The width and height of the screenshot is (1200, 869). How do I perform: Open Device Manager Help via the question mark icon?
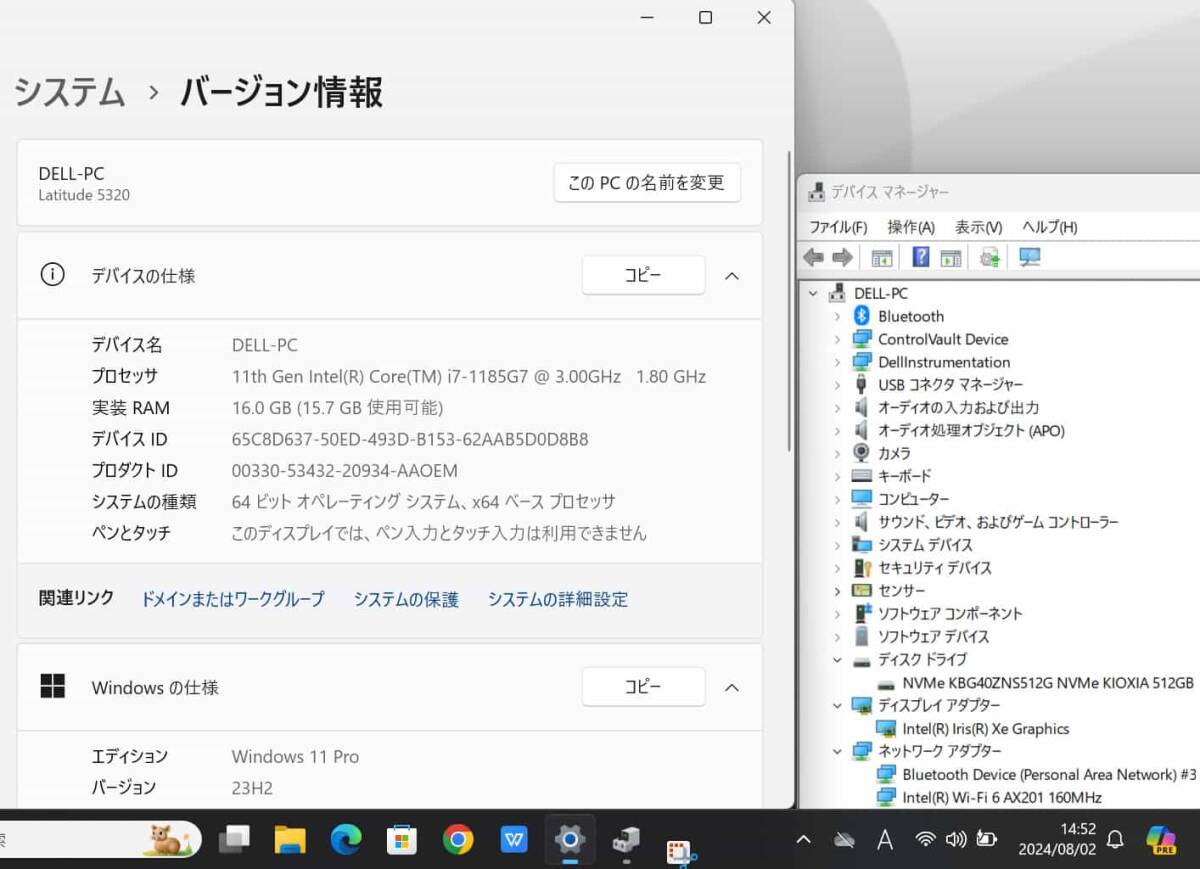point(919,257)
